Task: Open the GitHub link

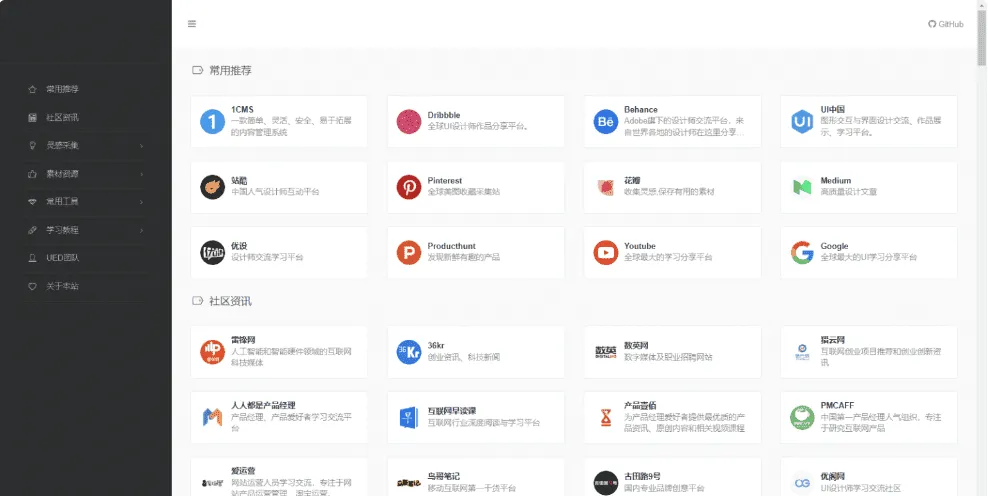Action: (946, 24)
